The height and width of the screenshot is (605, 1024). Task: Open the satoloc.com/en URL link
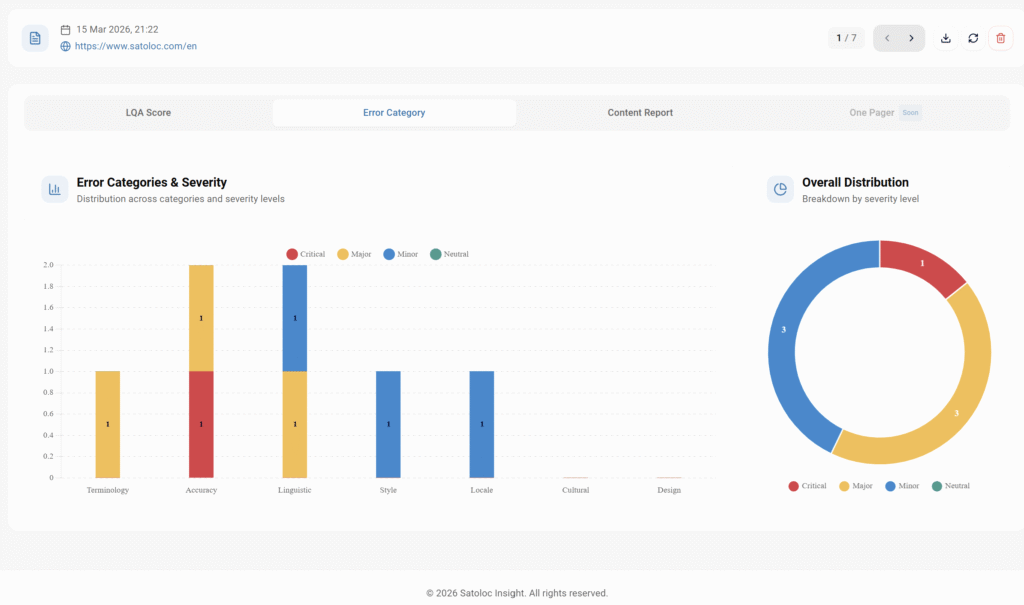(136, 46)
